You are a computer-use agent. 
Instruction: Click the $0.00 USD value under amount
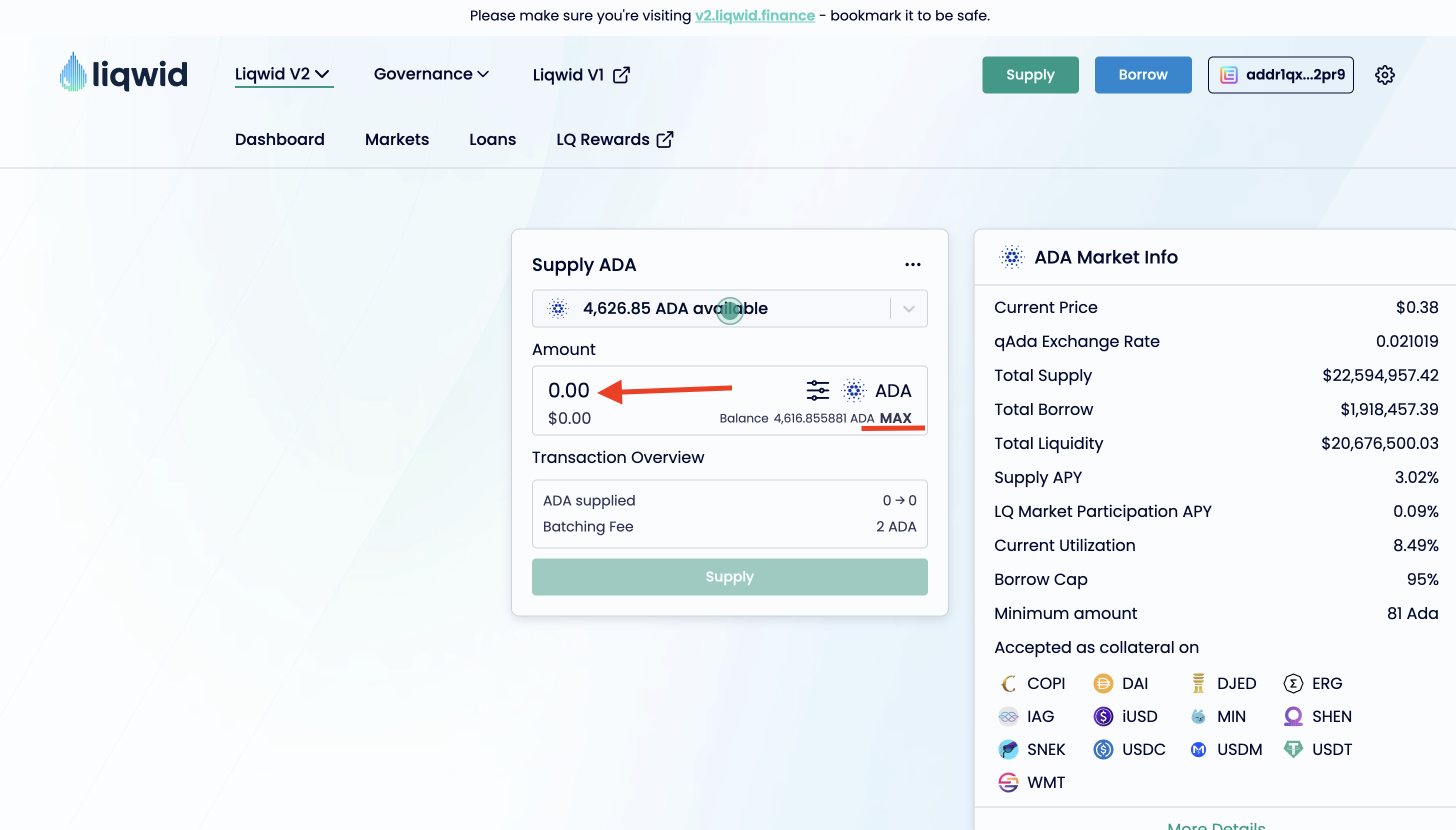tap(569, 418)
